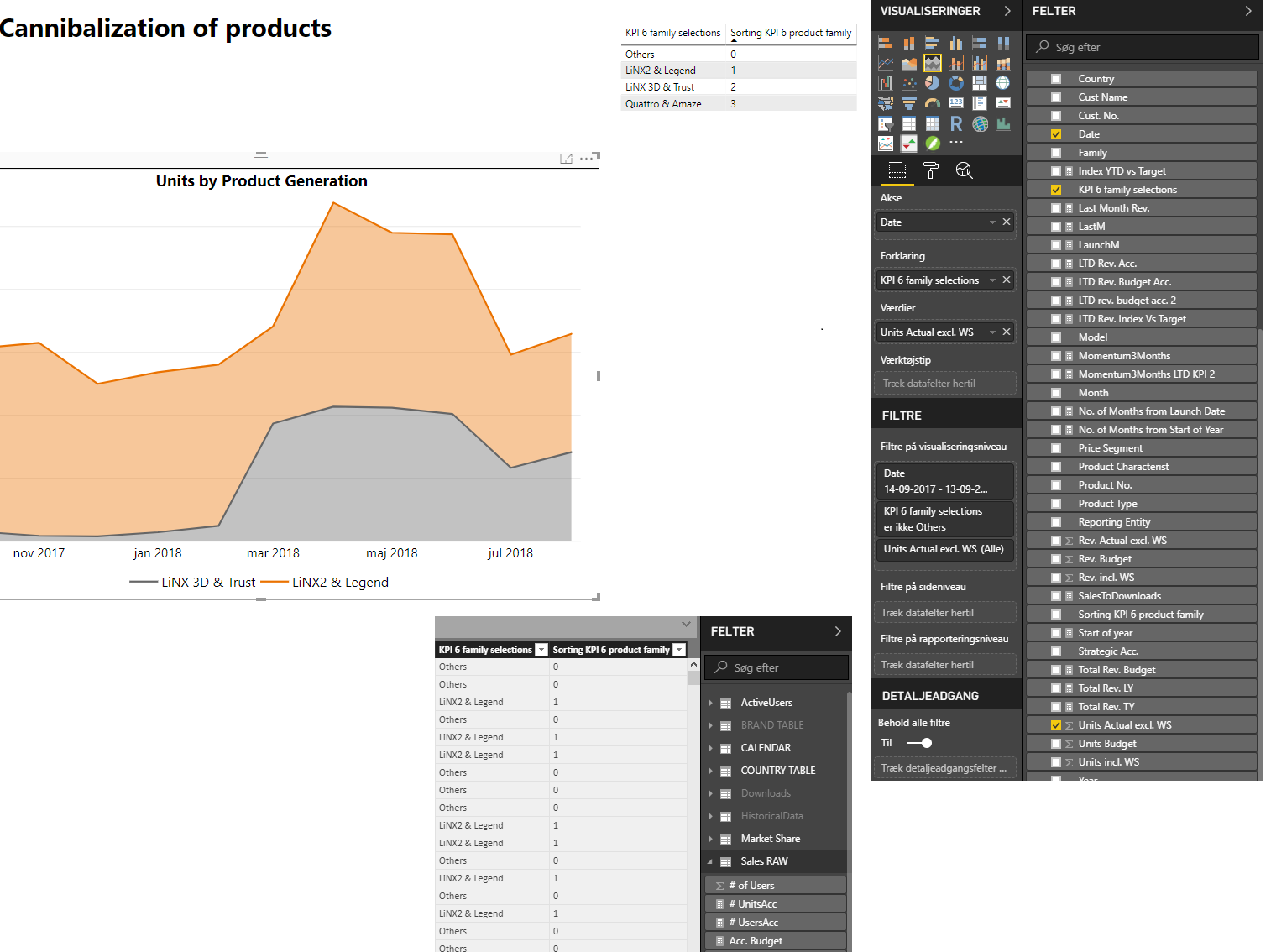Image resolution: width=1271 pixels, height=952 pixels.
Task: Select the donut chart visual
Action: click(x=956, y=82)
